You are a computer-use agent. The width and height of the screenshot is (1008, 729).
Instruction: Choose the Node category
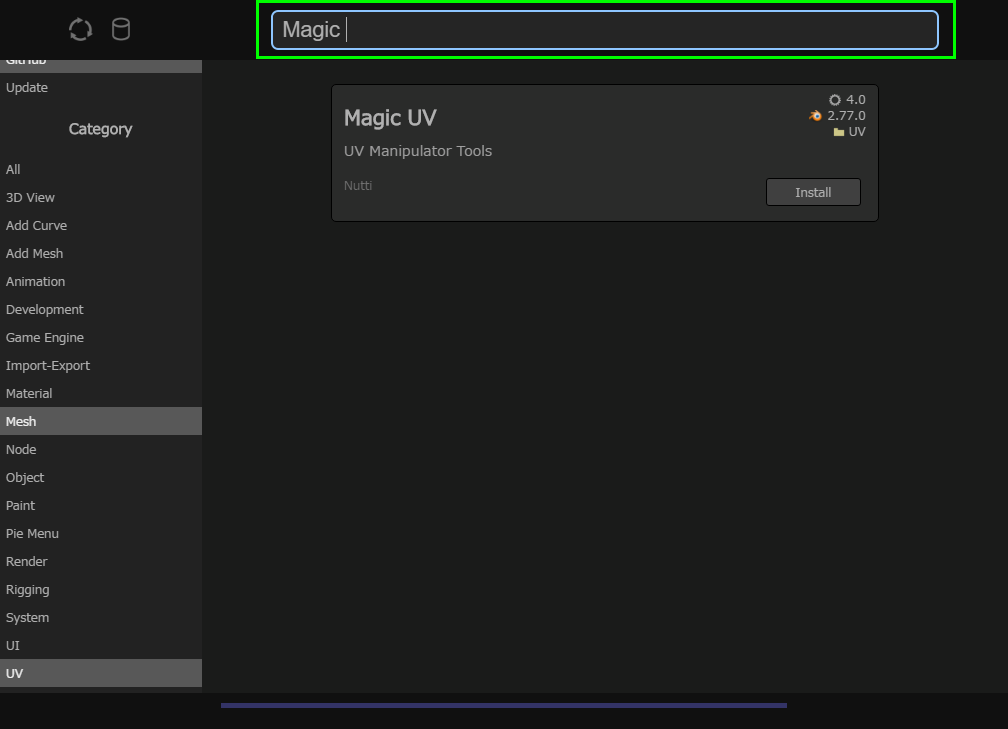101,449
